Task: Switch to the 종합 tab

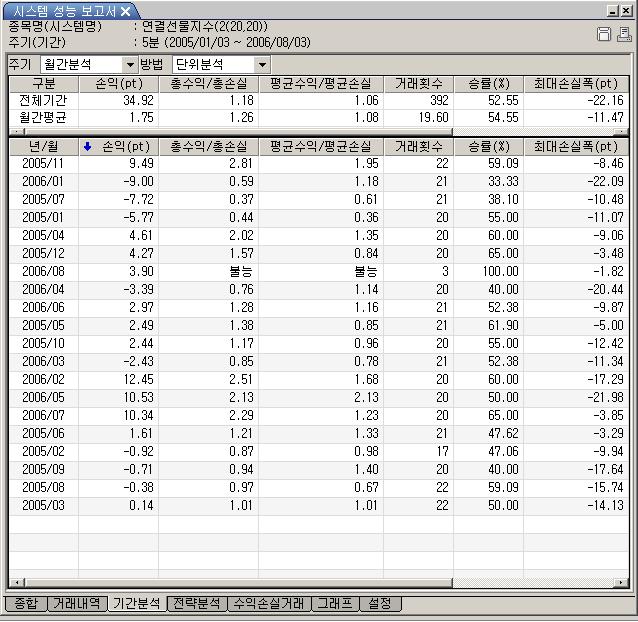Action: tap(25, 604)
